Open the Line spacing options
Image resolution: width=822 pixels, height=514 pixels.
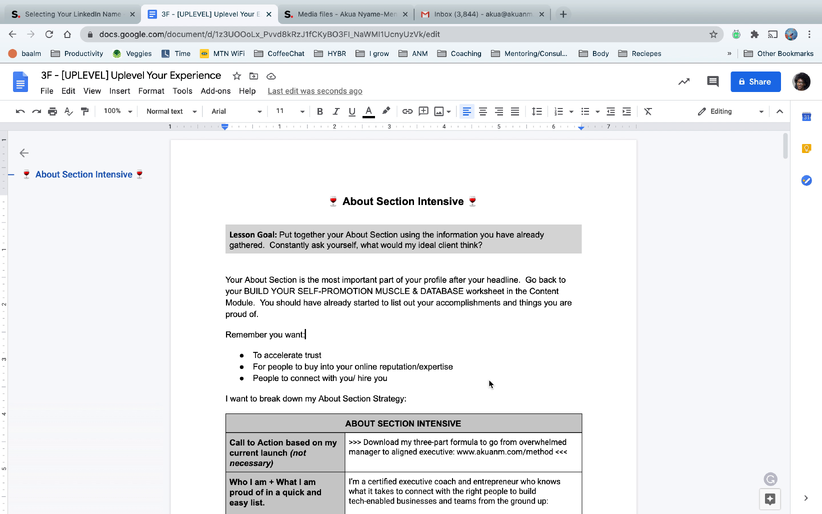537,111
